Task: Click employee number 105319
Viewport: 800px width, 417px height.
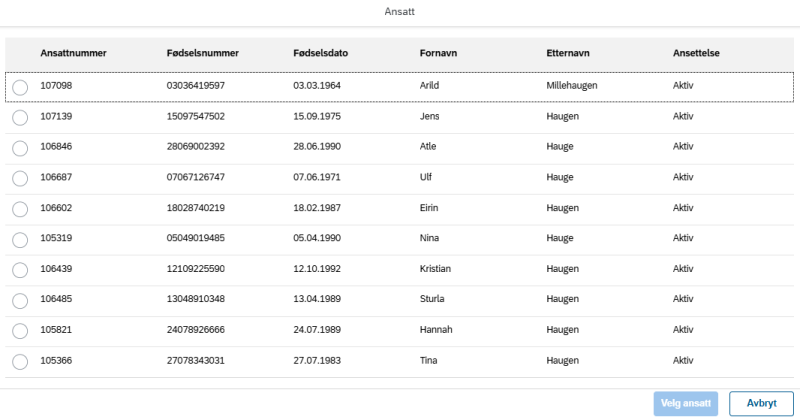Action: pyautogui.click(x=56, y=238)
